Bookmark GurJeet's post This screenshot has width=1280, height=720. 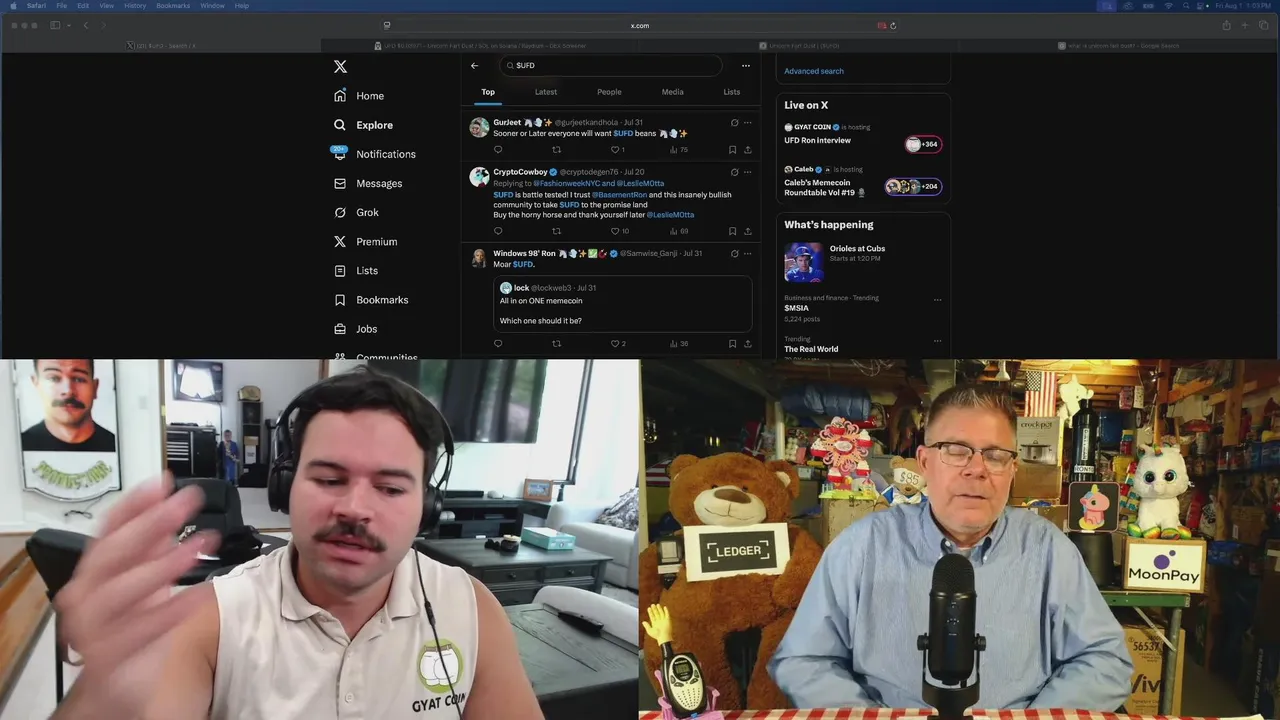coord(732,150)
